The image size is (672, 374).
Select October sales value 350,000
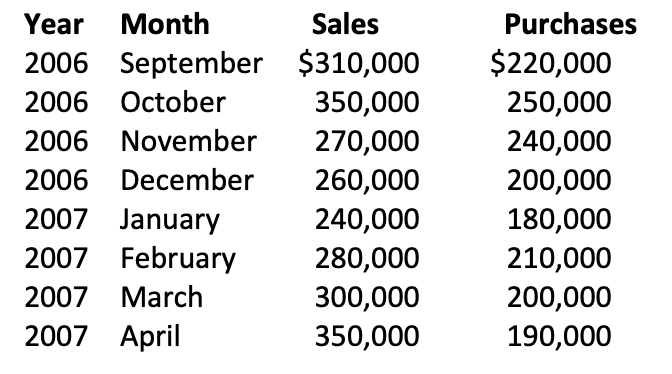click(x=367, y=102)
